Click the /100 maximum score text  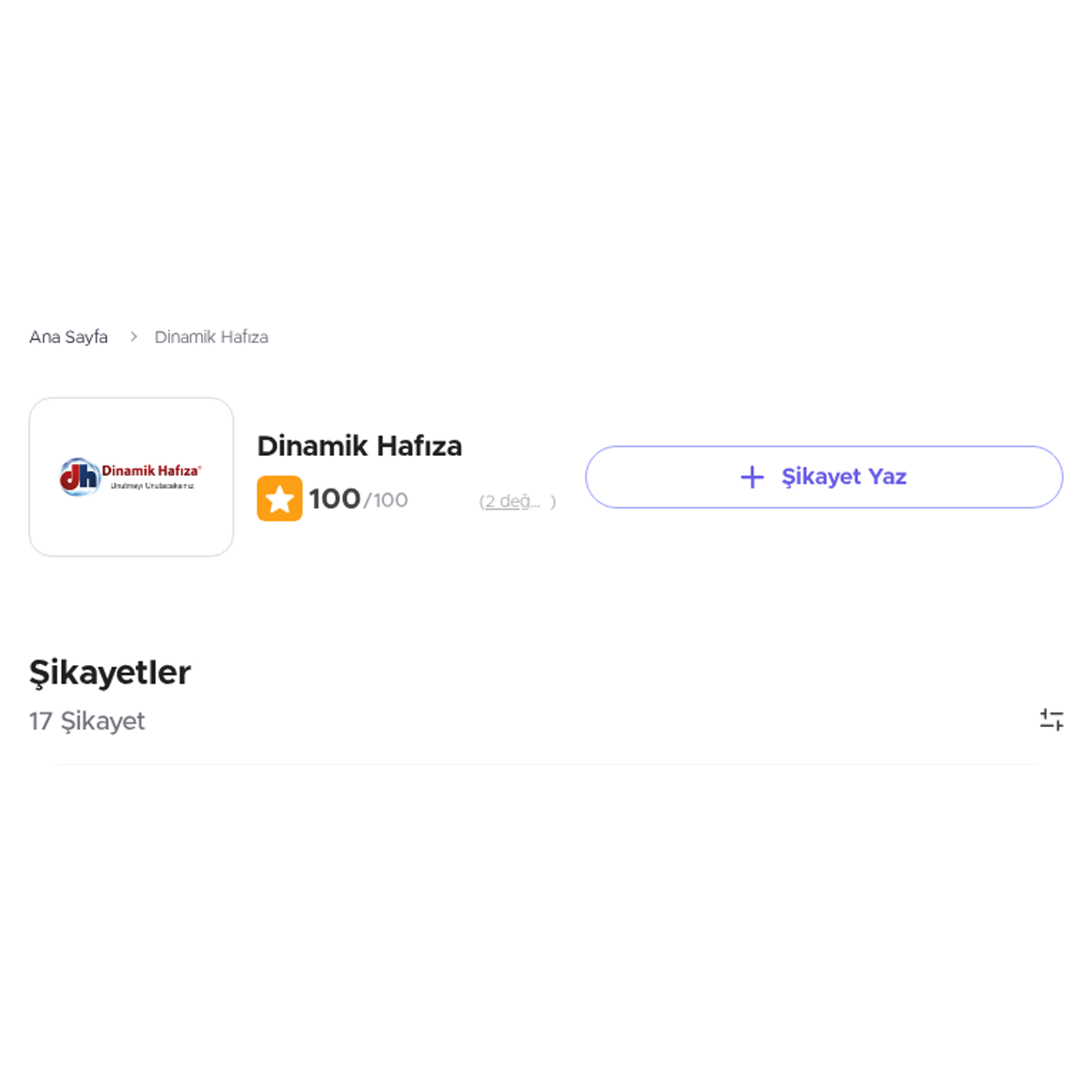(x=386, y=500)
